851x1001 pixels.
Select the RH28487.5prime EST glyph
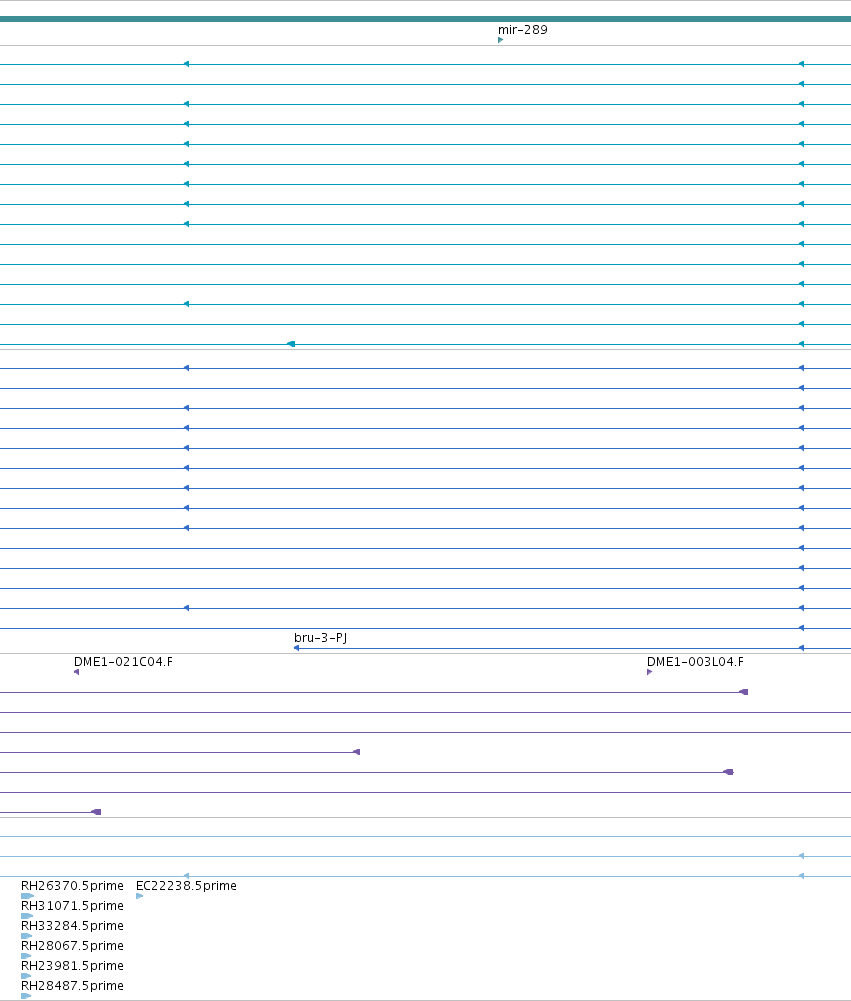26,996
